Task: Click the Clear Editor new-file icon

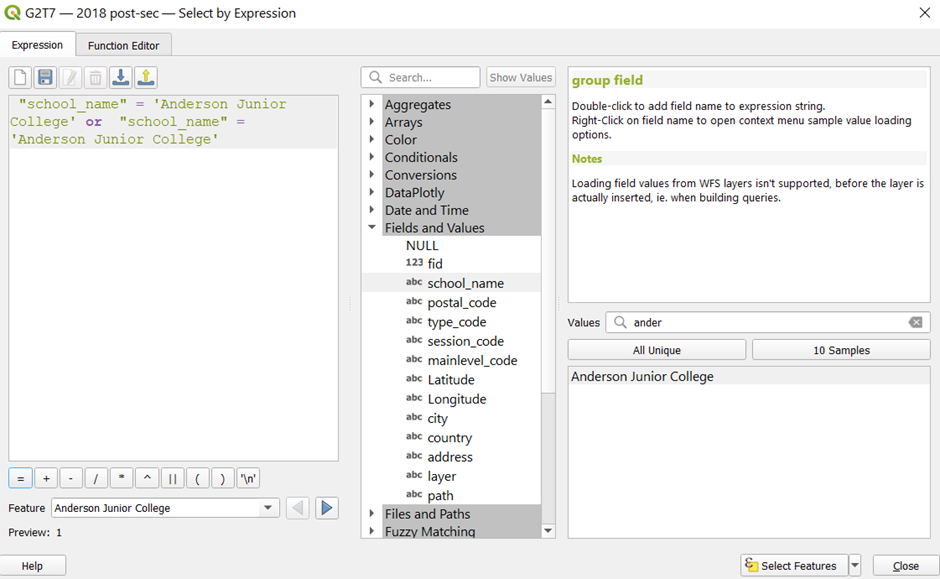Action: (x=20, y=78)
